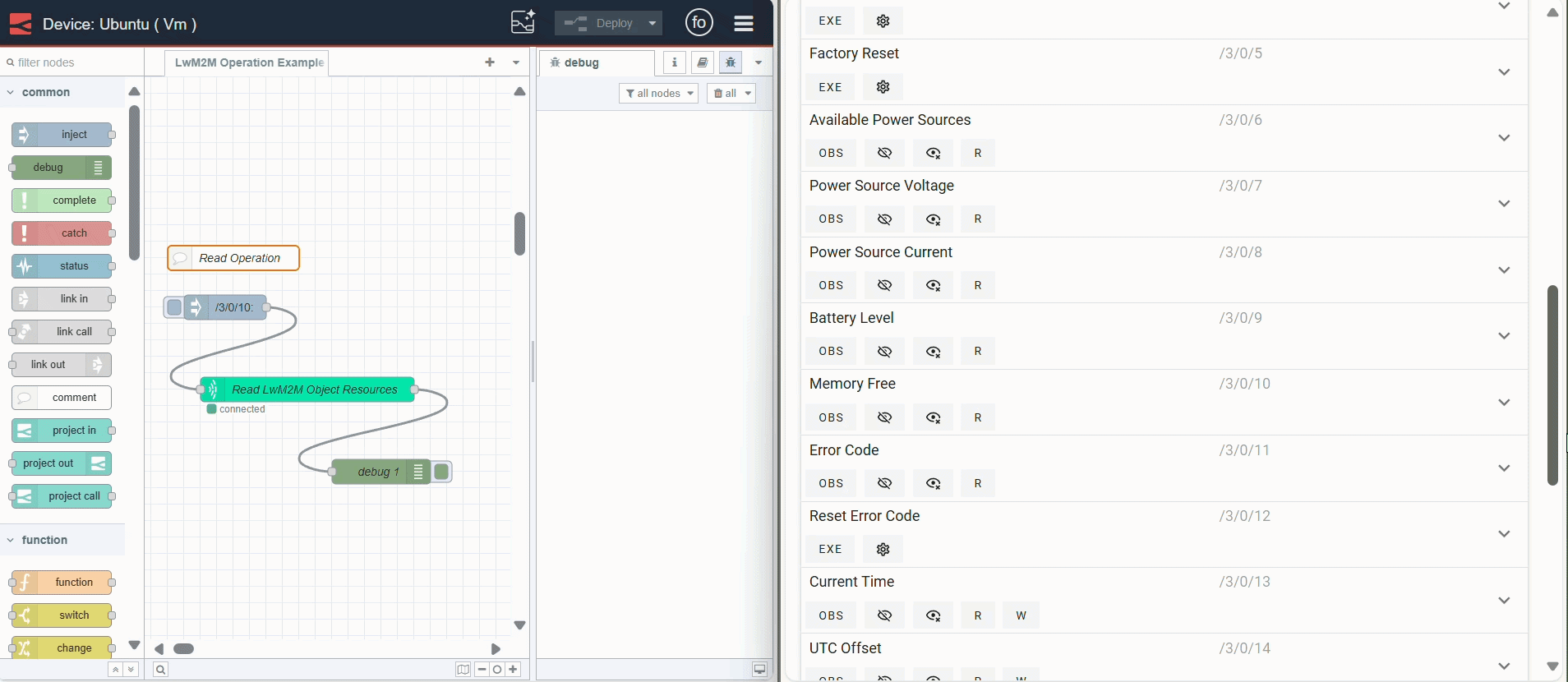The image size is (1568, 682).
Task: Toggle Power Source Current observe-settings eye
Action: (934, 285)
